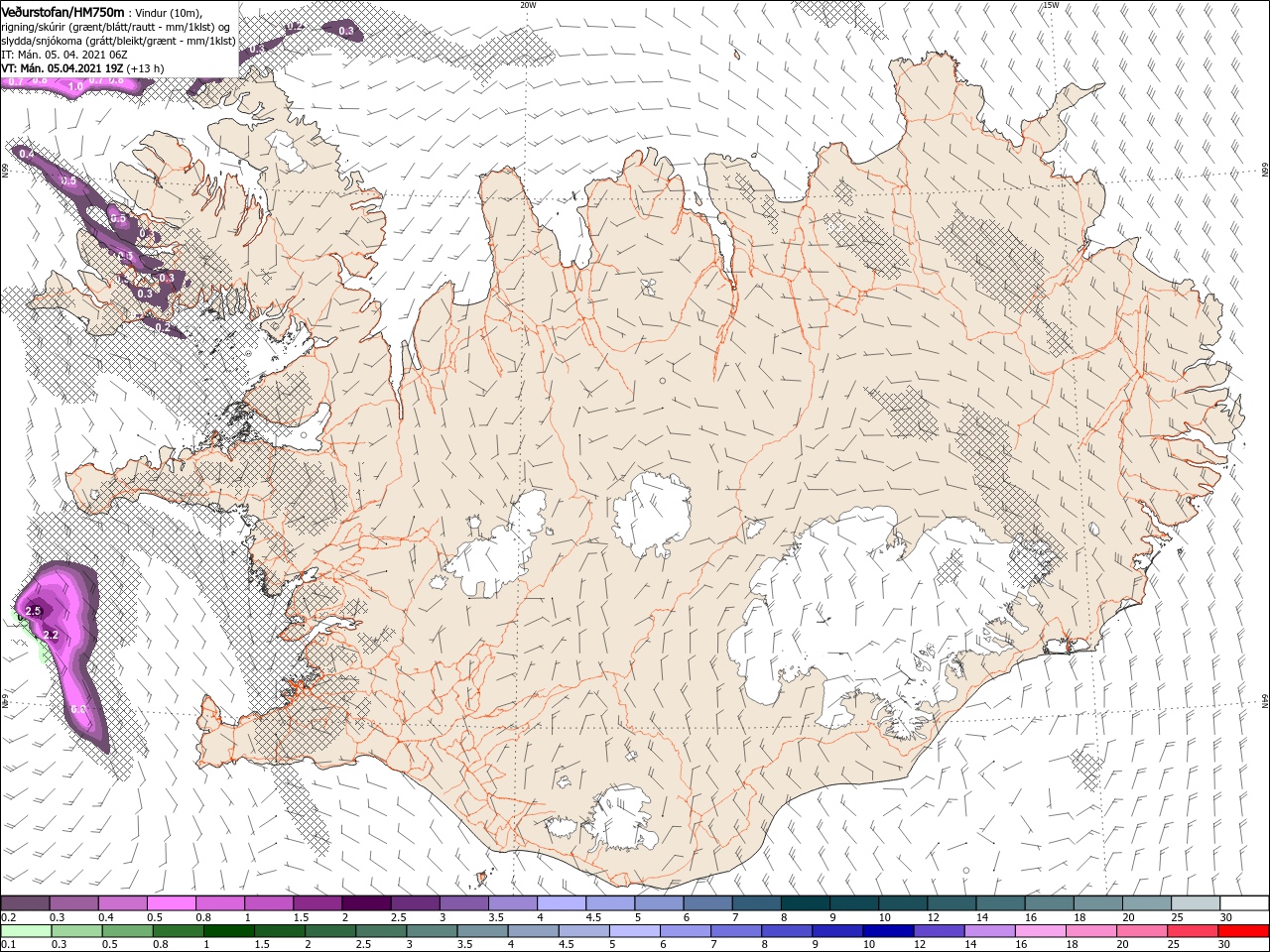
Task: Select bottom-row lavender swatch starting at 14
Action: pos(988,931)
